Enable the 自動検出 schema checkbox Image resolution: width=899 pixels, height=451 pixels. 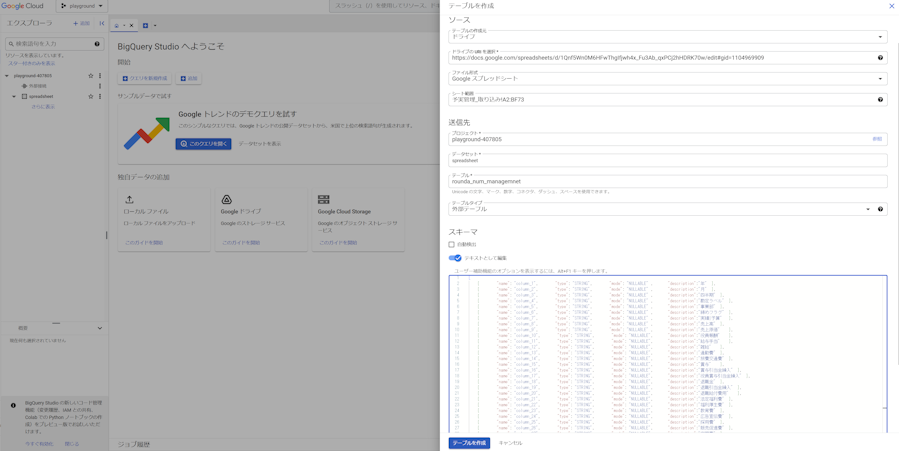(452, 244)
